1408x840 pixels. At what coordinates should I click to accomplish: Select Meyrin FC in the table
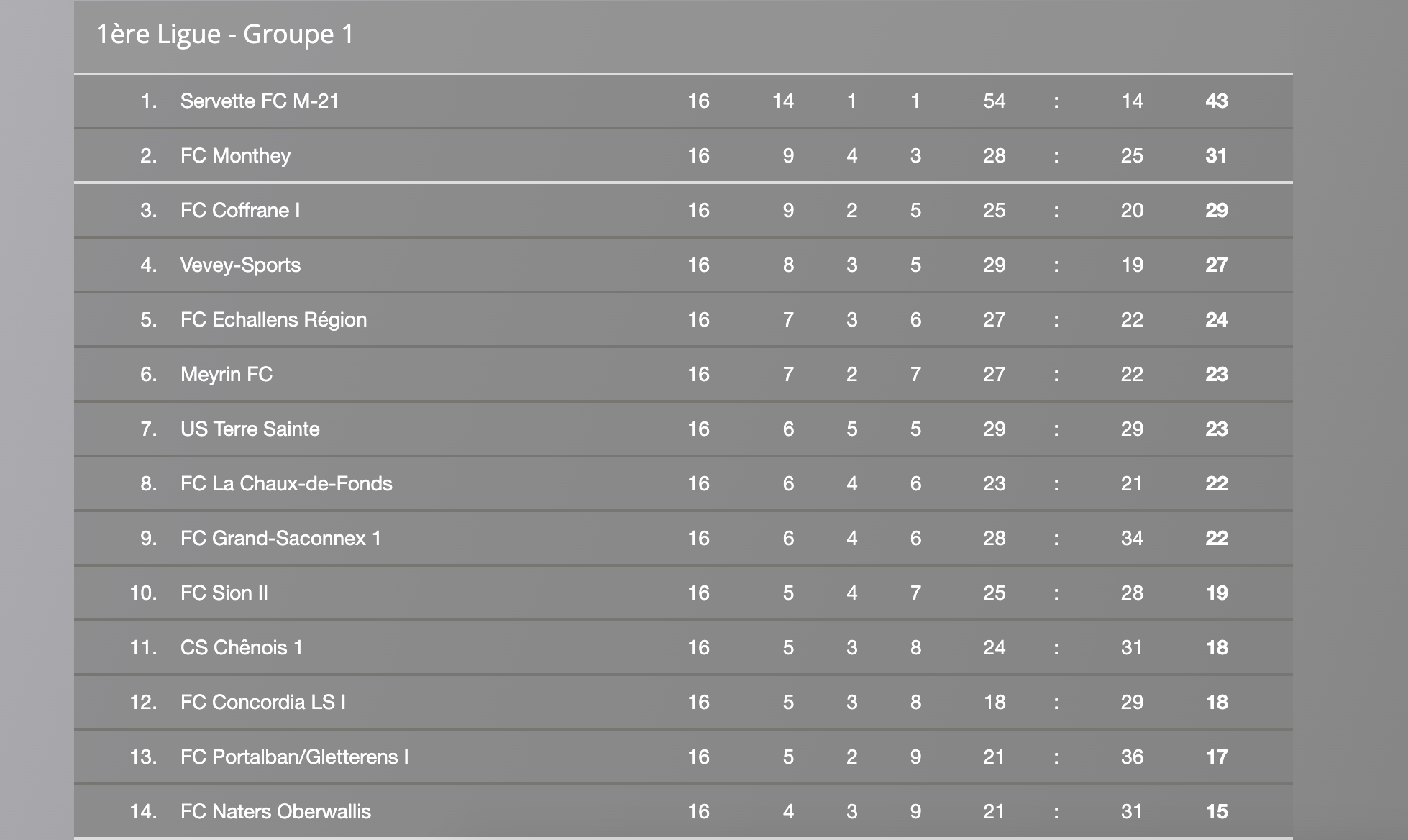tap(227, 374)
